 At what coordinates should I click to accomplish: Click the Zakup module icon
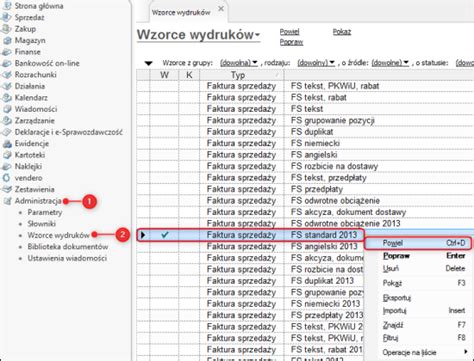pyautogui.click(x=7, y=29)
